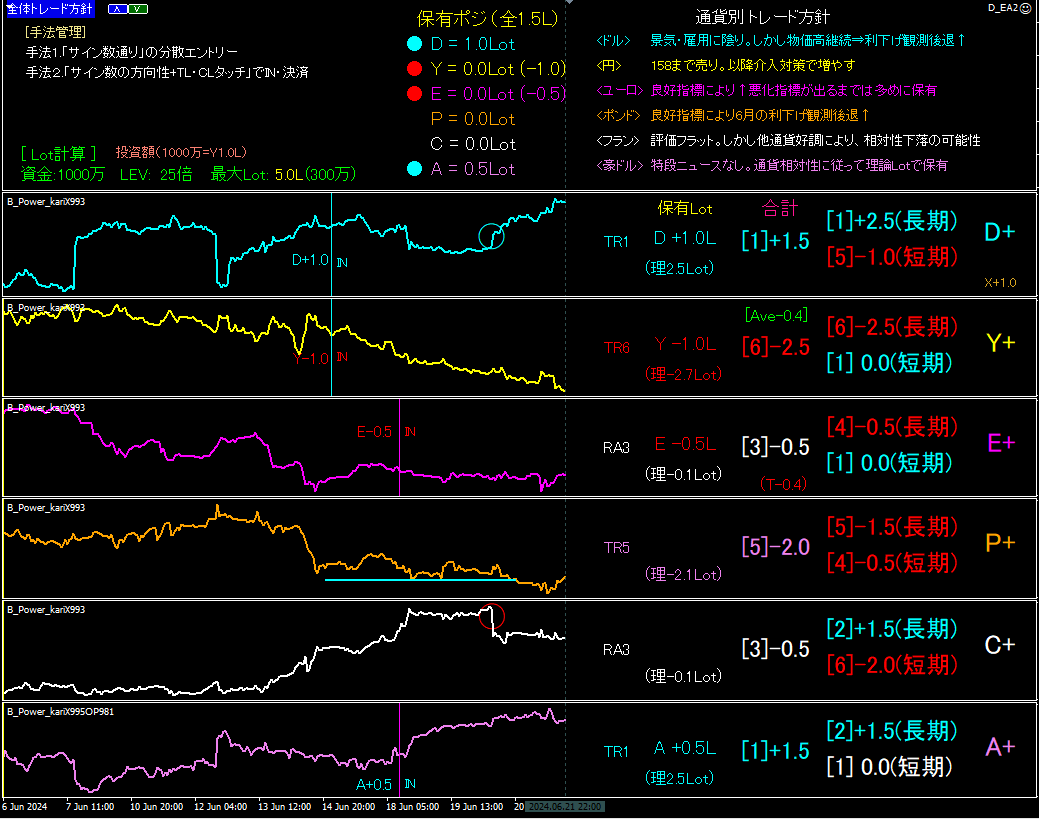1039x819 pixels.
Task: Select the [5]-2.0 total in P row
Action: [x=775, y=547]
